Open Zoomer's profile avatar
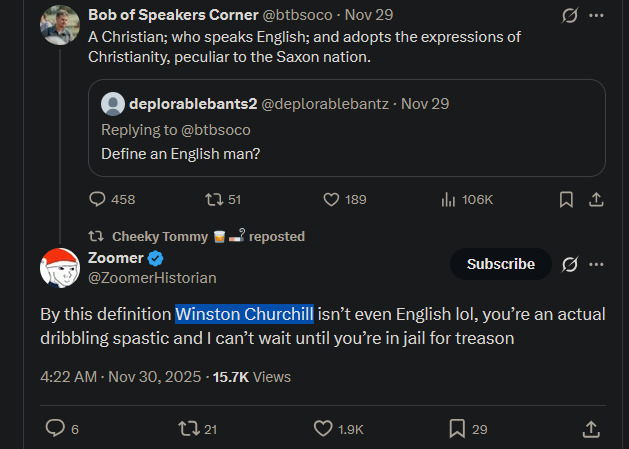 point(60,267)
